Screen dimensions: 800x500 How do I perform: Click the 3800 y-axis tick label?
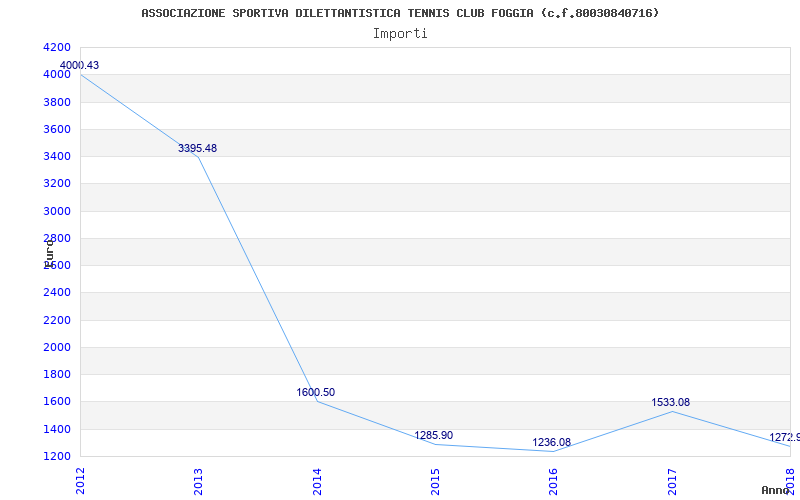[57, 102]
